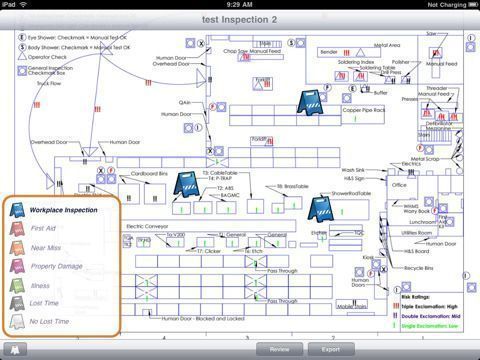The height and width of the screenshot is (360, 480).
Task: Open the Review screen
Action: tap(279, 349)
